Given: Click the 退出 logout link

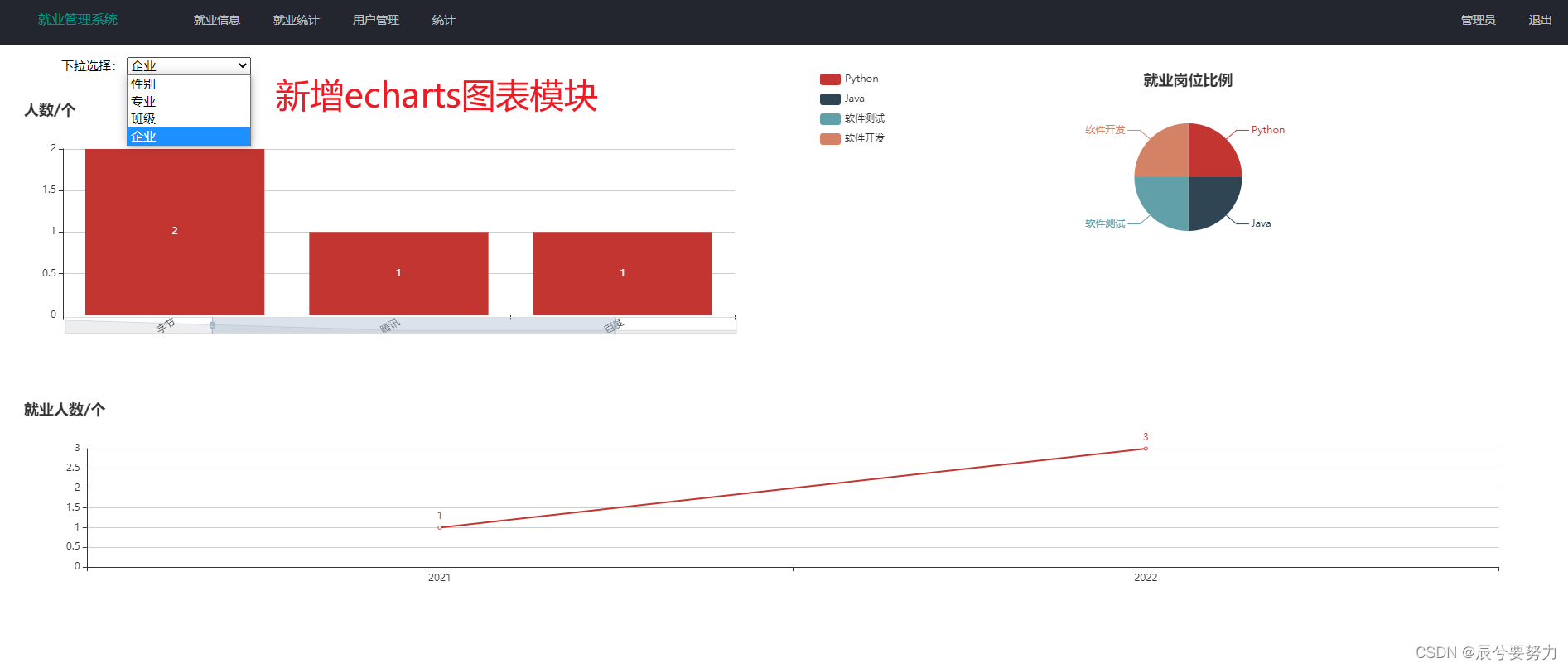Looking at the screenshot, I should [1541, 20].
